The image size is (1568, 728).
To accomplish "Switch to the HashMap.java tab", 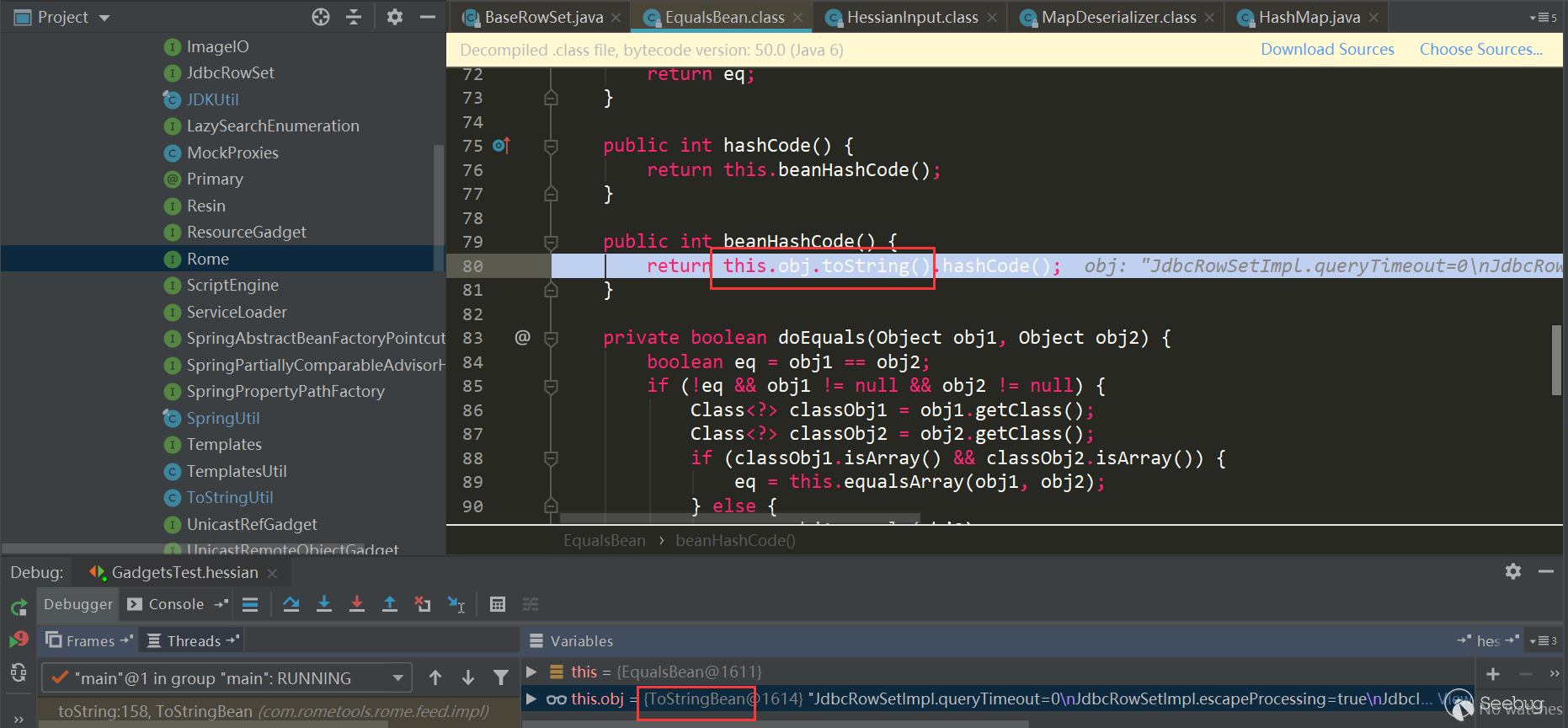I will point(1309,17).
